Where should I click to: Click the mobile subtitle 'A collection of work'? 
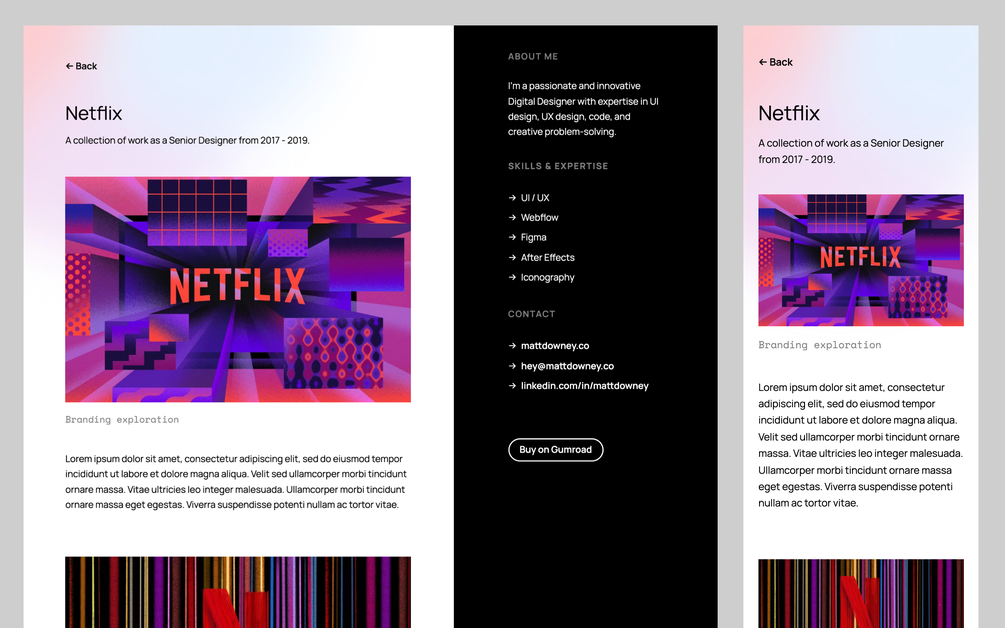[851, 151]
